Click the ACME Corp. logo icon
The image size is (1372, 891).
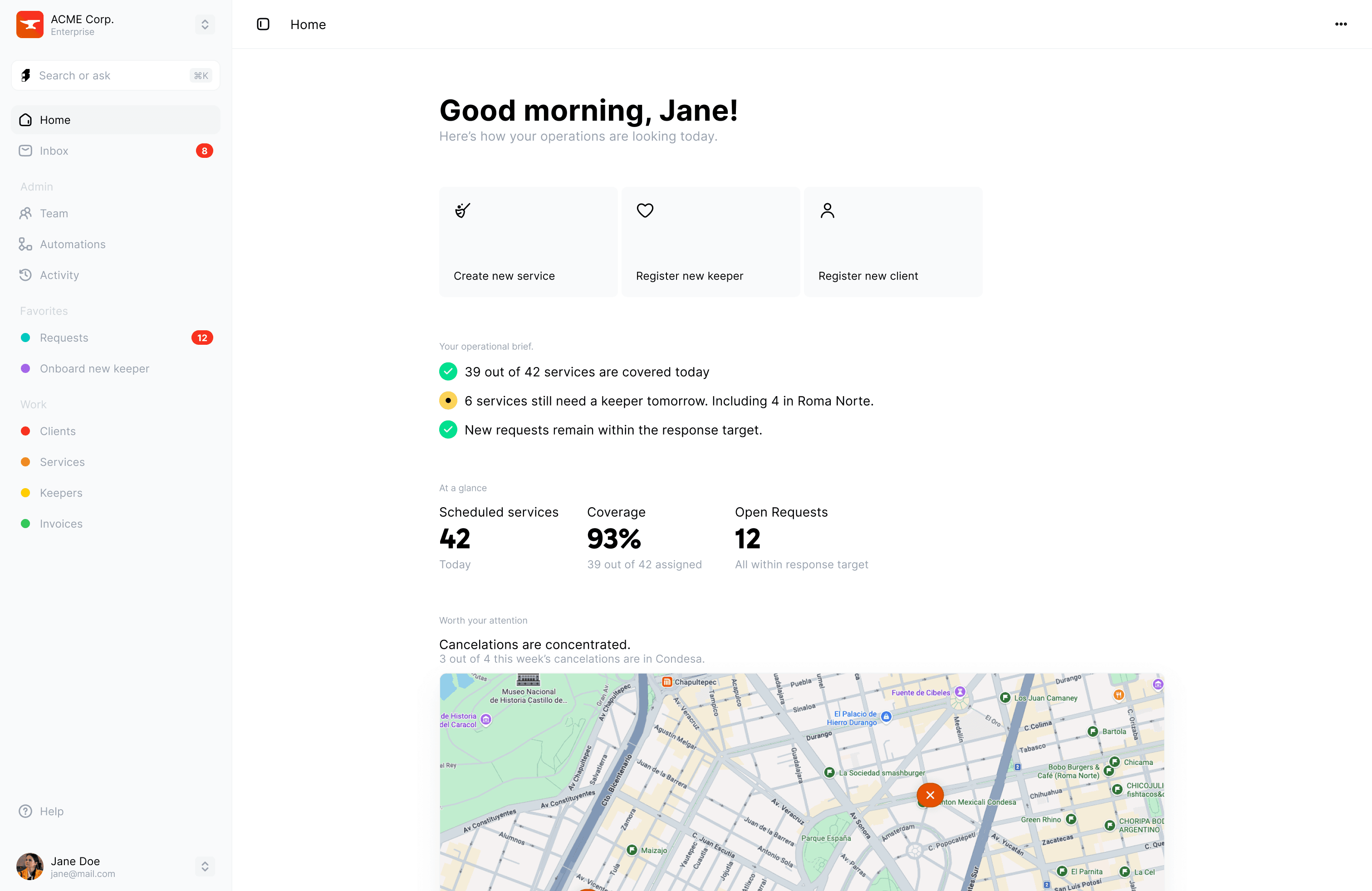pos(29,24)
